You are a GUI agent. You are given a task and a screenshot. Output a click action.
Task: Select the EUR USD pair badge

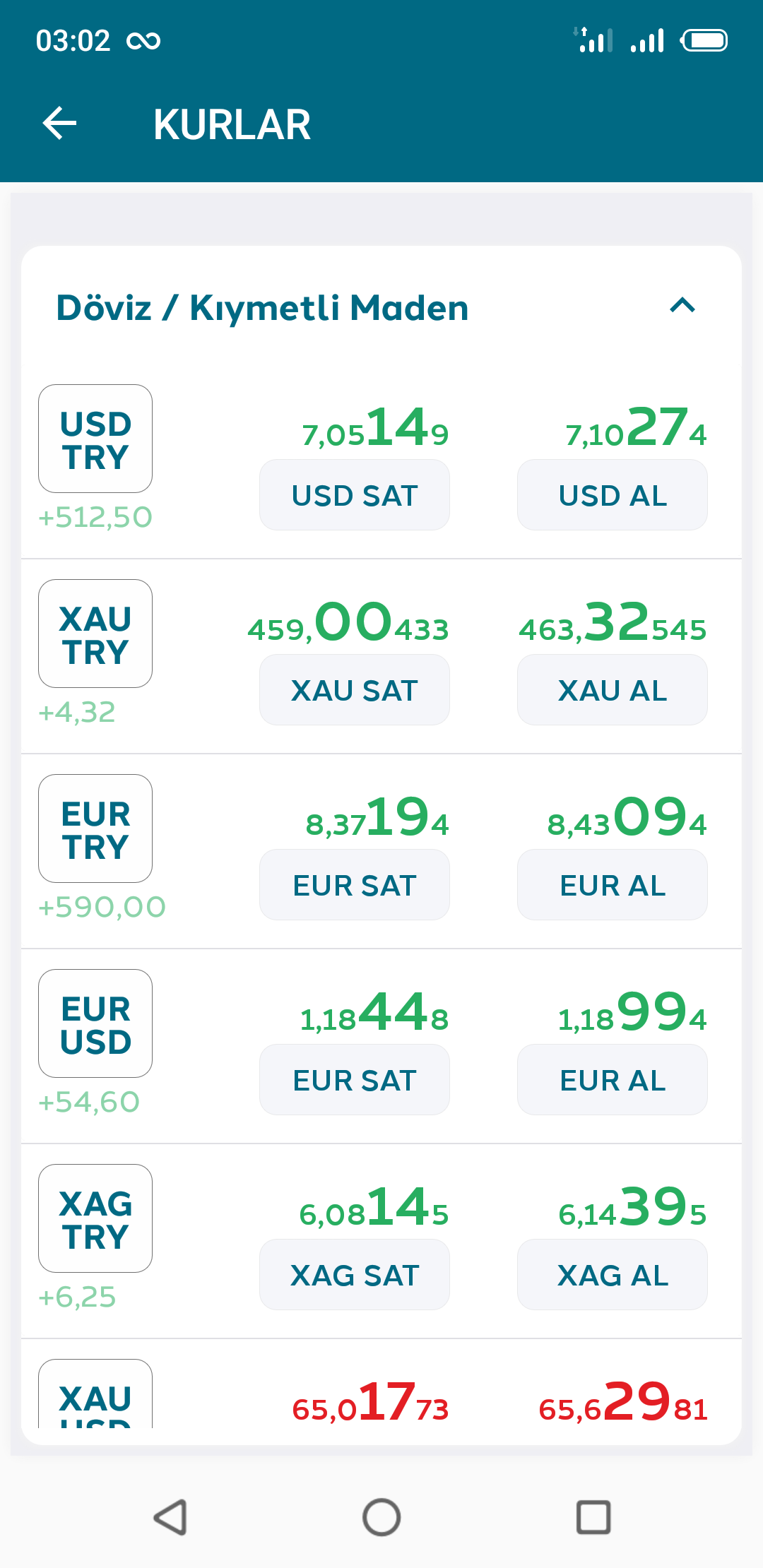95,1023
